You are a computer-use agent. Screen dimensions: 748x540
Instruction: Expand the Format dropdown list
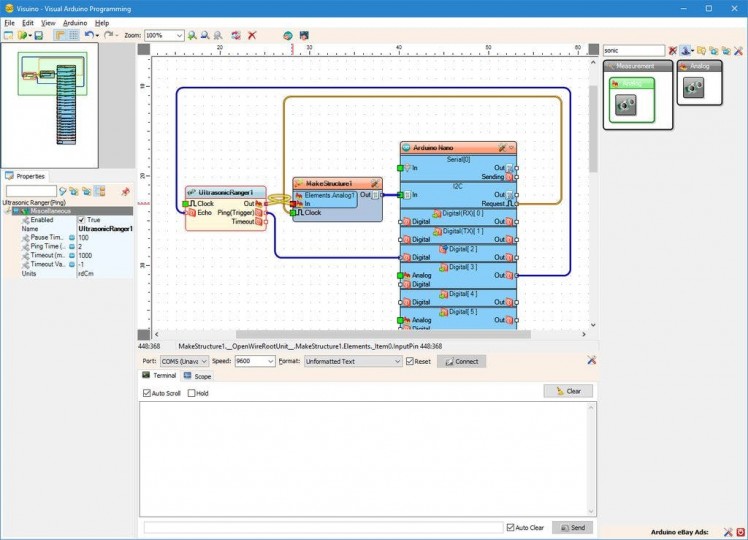pos(396,361)
